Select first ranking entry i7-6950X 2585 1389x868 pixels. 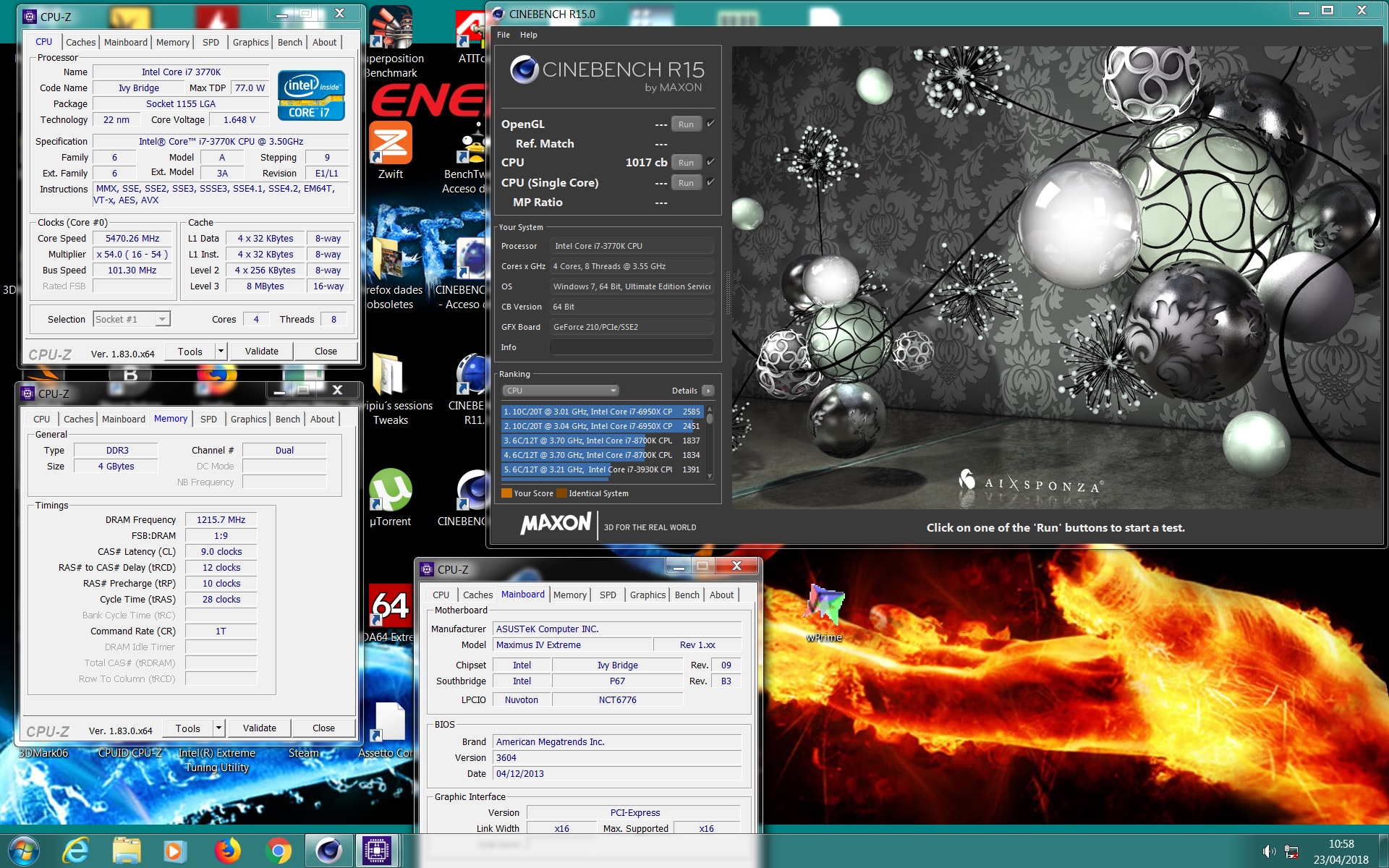point(601,412)
